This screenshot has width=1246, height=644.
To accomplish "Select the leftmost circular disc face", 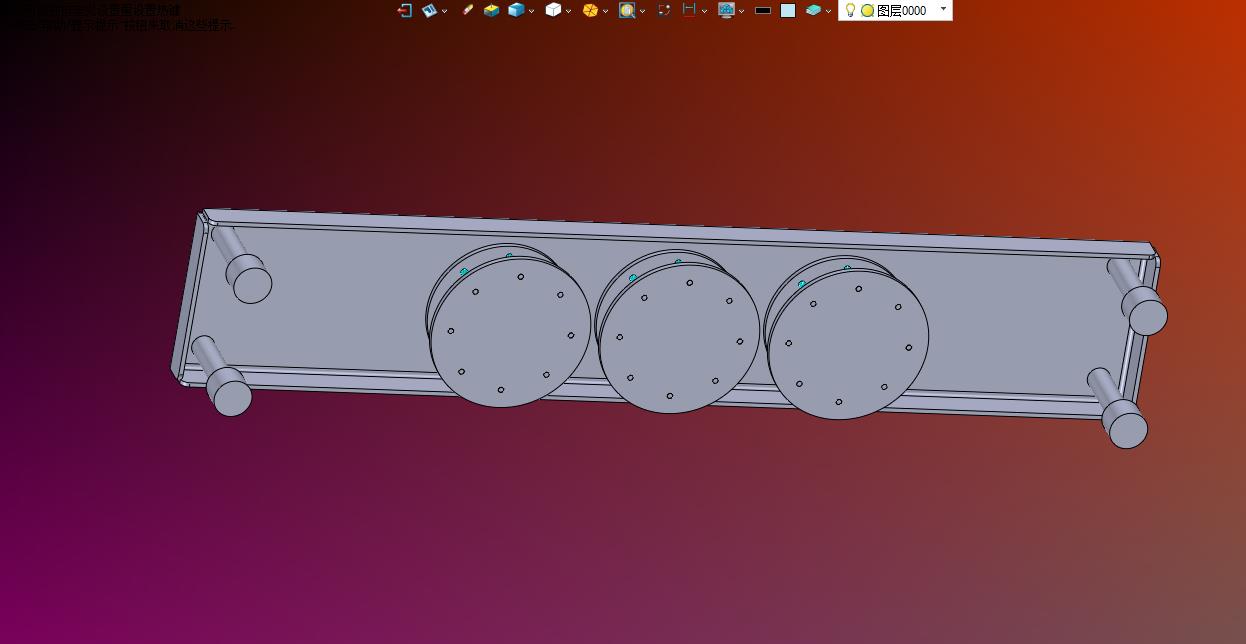I will point(510,331).
